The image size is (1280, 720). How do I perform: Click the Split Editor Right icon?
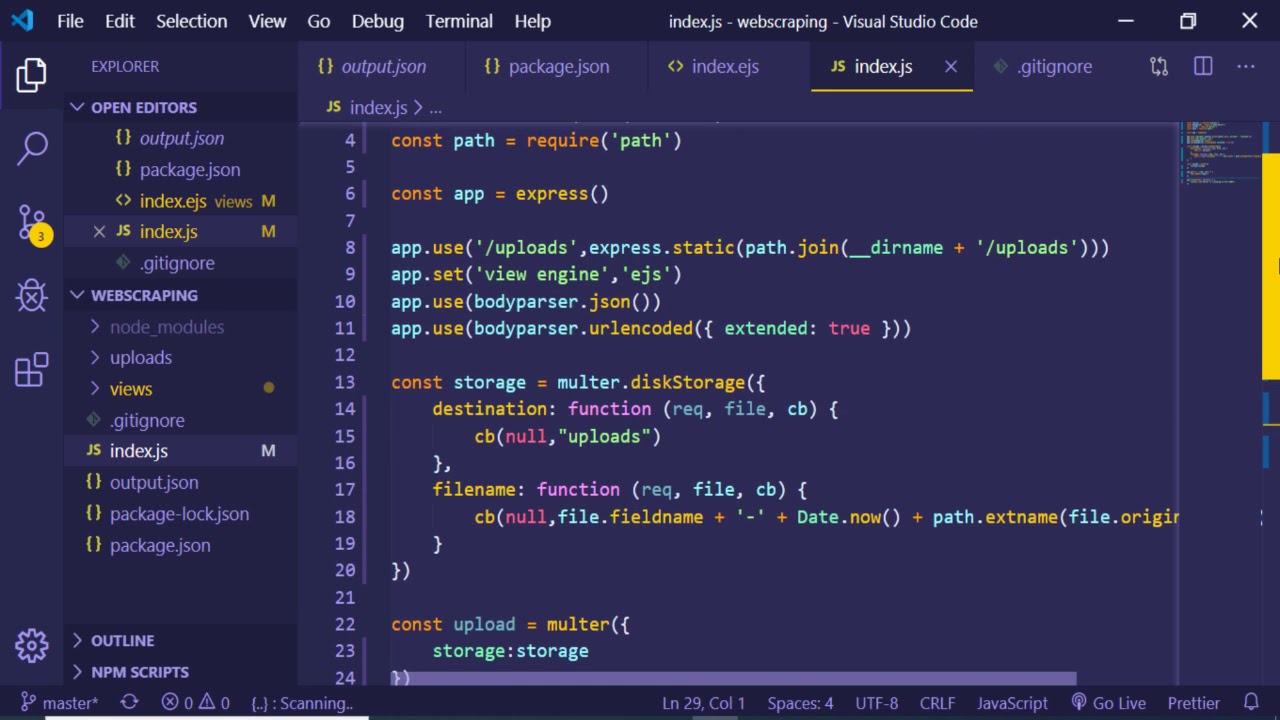pos(1203,67)
